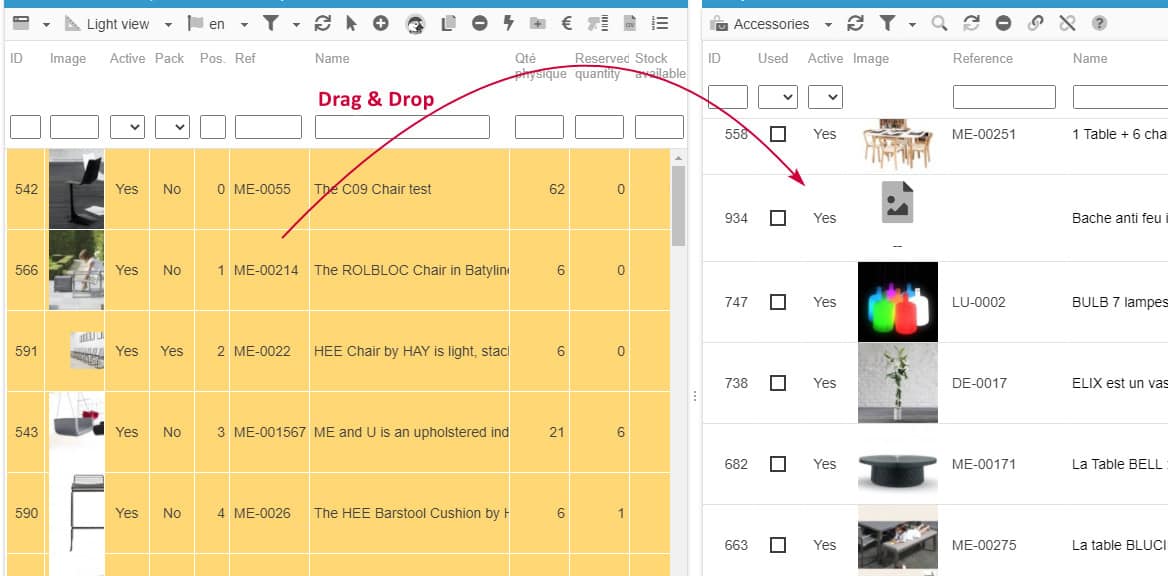
Task: Click the search magnifier in Accessories toolbar
Action: 938,23
